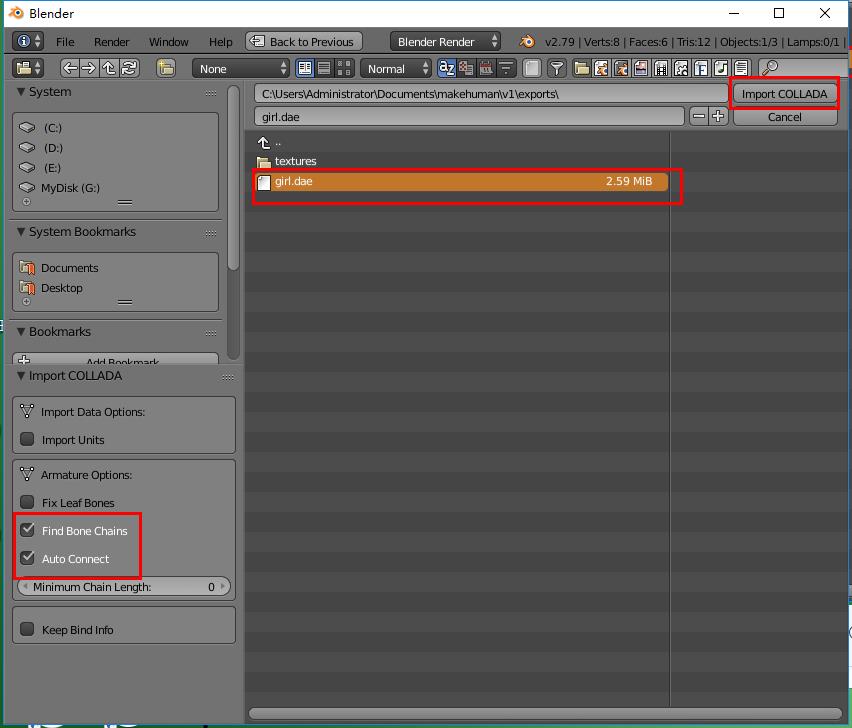Go forward to the next folder
The width and height of the screenshot is (852, 728).
coord(89,68)
